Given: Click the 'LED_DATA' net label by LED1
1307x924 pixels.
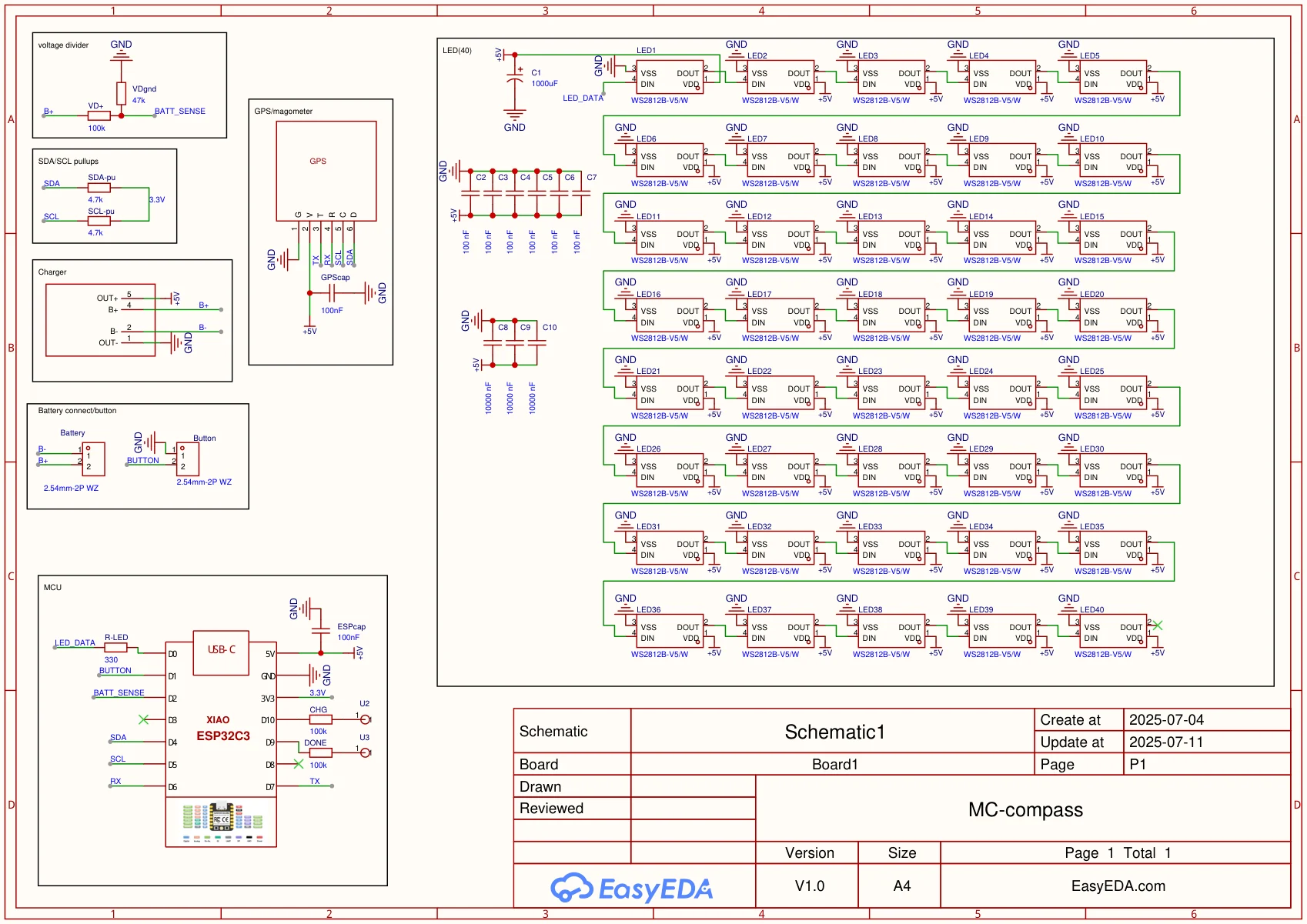Looking at the screenshot, I should coord(583,98).
